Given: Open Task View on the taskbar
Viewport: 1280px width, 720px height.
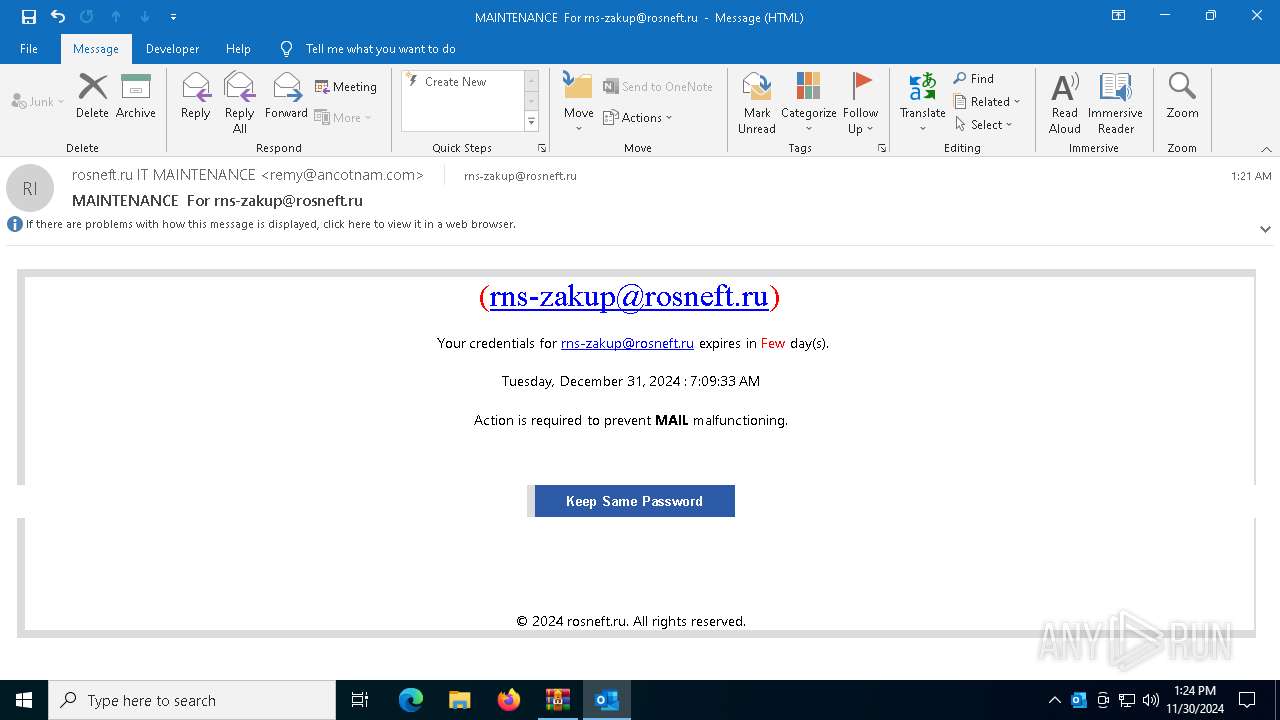Looking at the screenshot, I should point(360,700).
